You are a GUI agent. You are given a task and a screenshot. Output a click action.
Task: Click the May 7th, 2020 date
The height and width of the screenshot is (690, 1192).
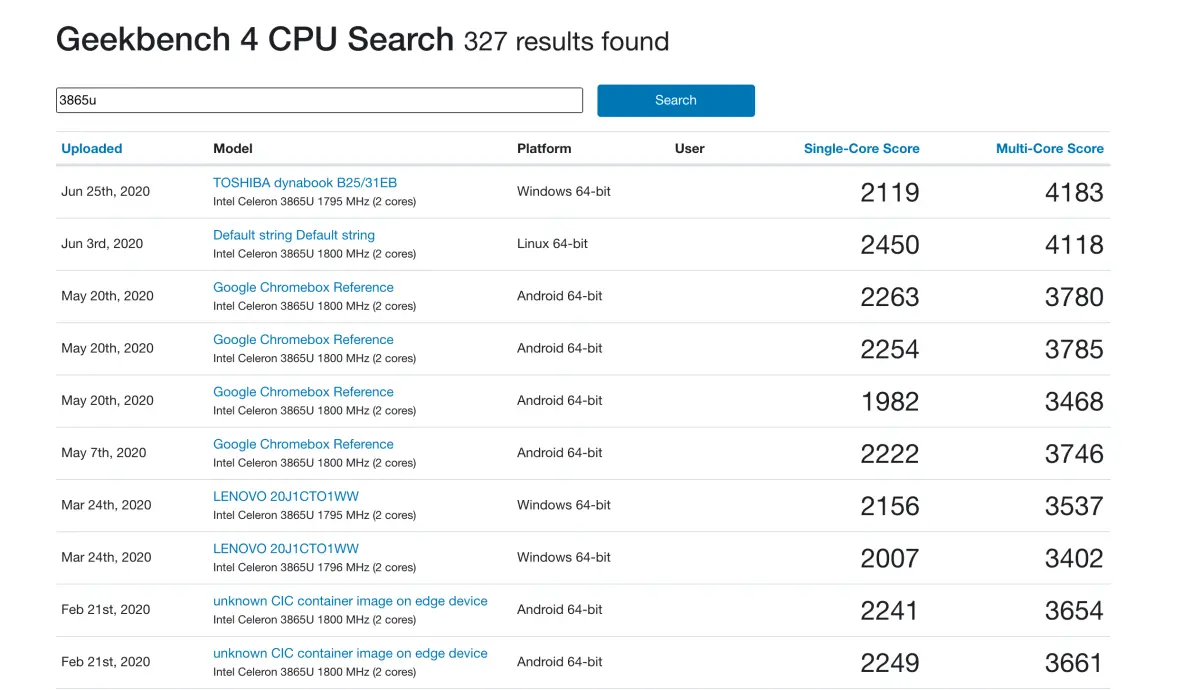pyautogui.click(x=103, y=453)
